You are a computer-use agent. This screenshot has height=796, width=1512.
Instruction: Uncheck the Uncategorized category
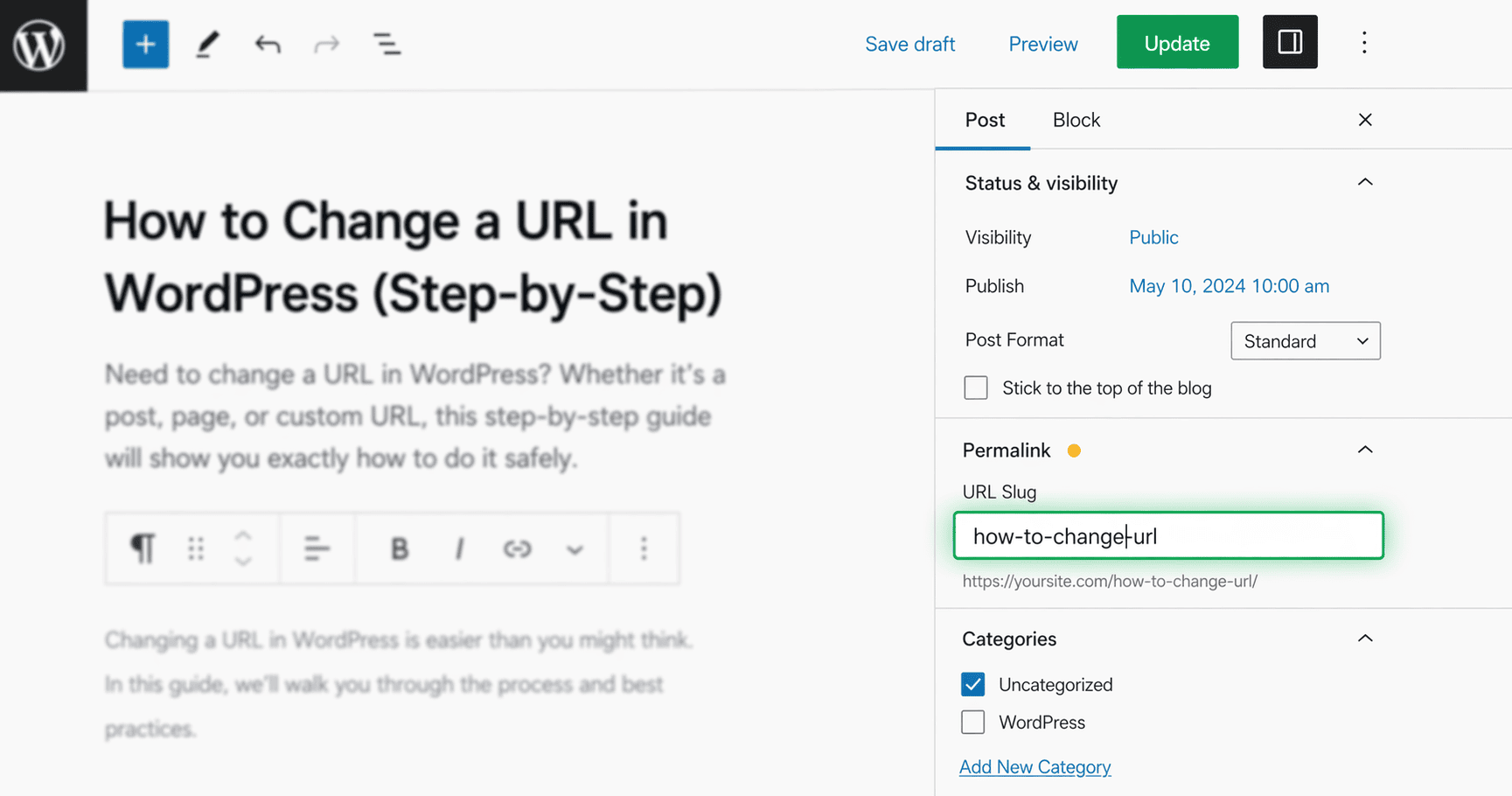pyautogui.click(x=973, y=684)
